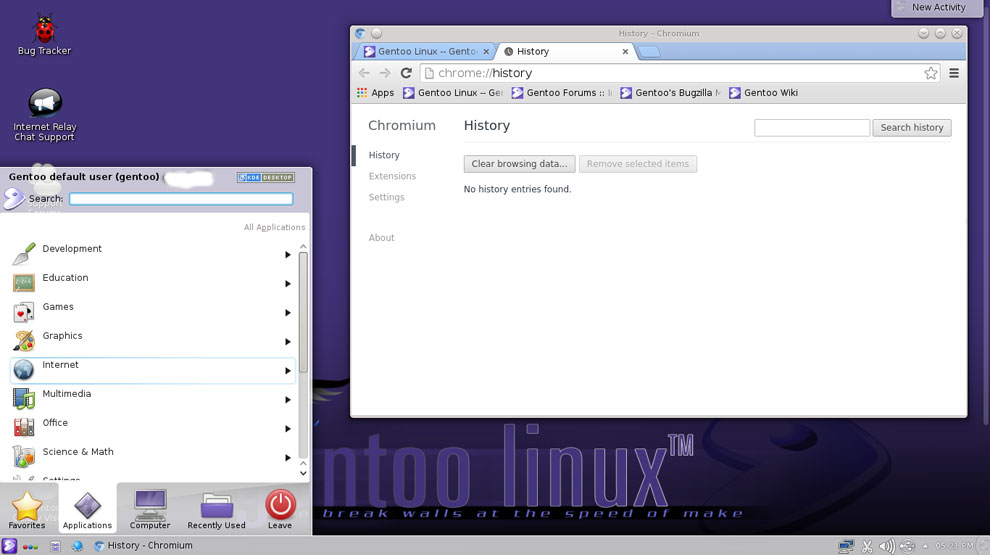Expand the Development submenu arrow
990x555 pixels.
[x=288, y=254]
